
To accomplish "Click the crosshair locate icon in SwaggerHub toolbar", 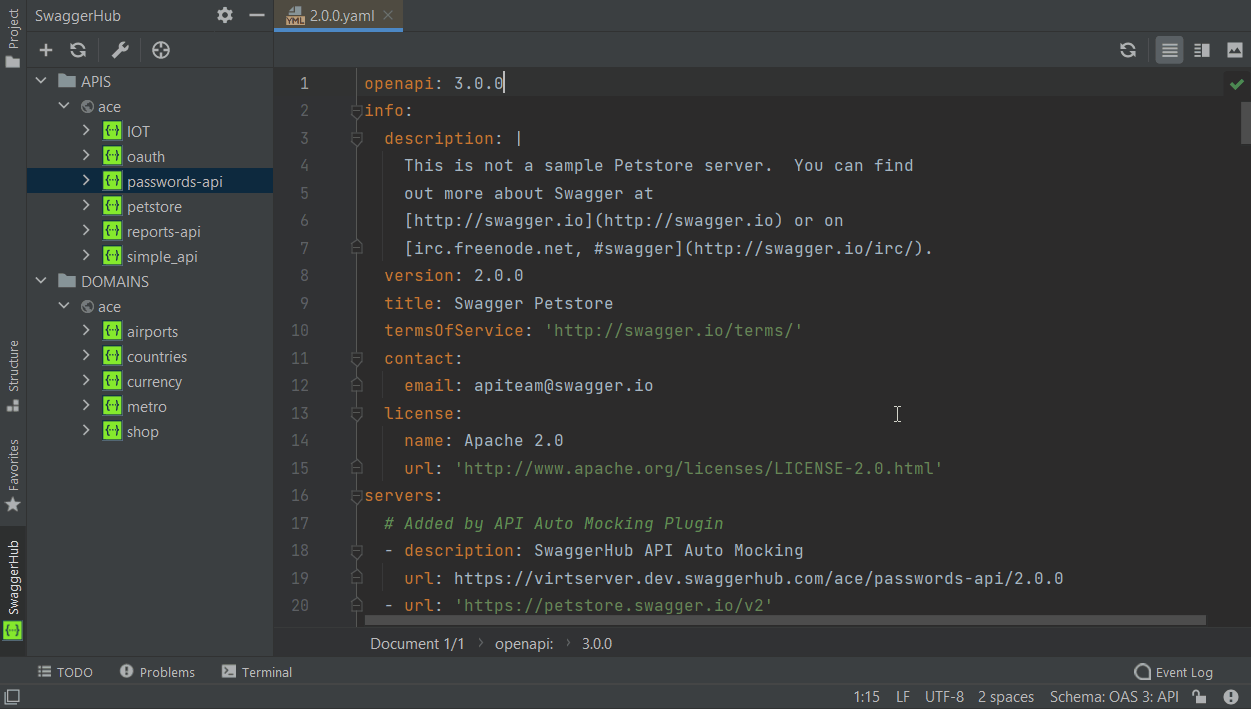I will 159,49.
